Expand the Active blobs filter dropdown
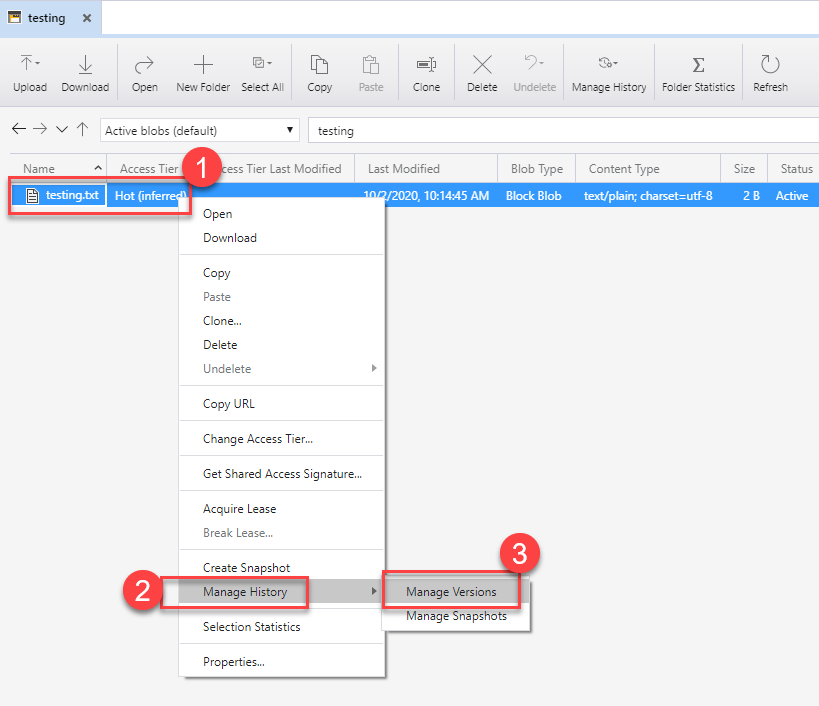Image resolution: width=819 pixels, height=706 pixels. (x=200, y=130)
